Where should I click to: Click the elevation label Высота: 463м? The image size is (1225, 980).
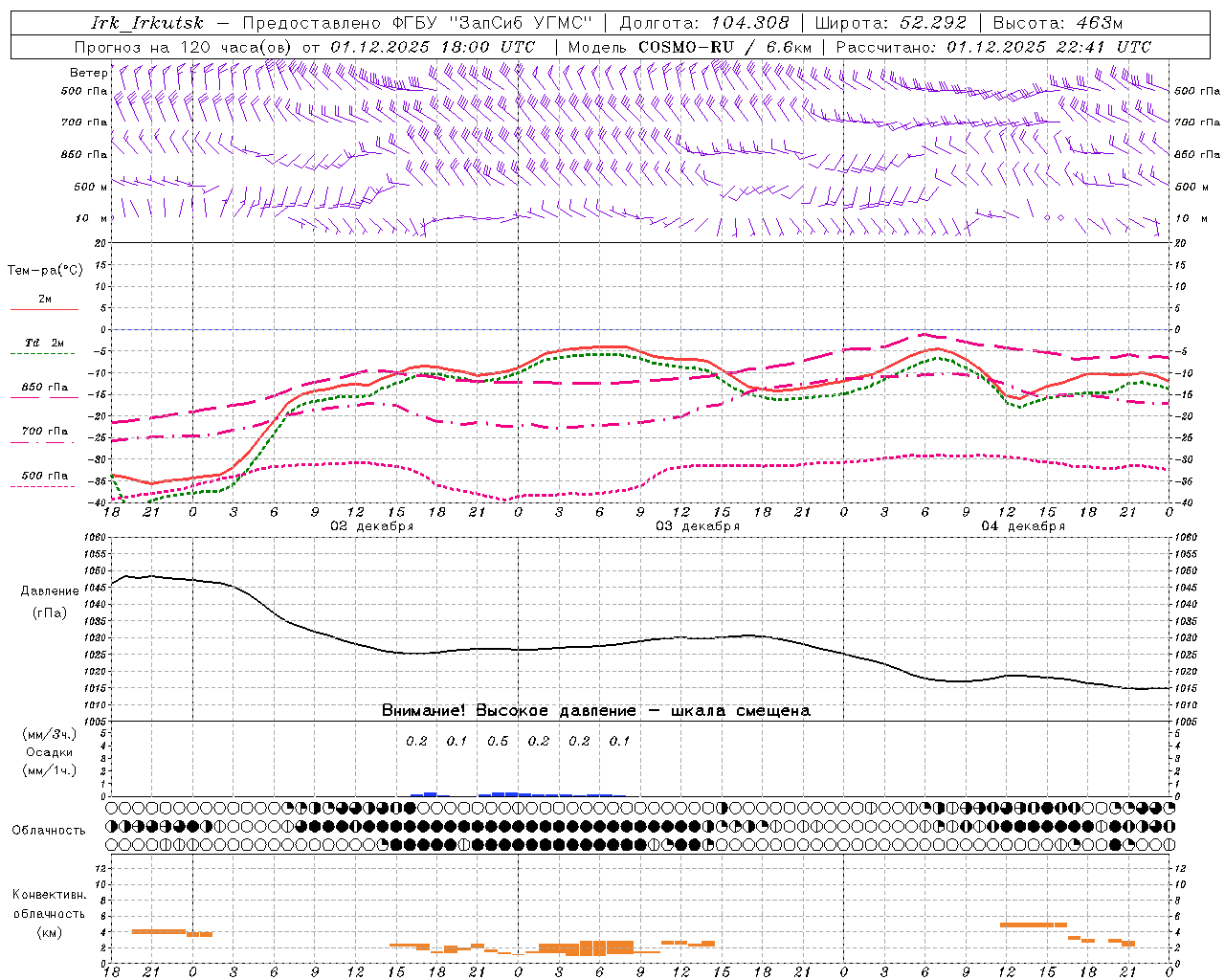click(x=1058, y=23)
